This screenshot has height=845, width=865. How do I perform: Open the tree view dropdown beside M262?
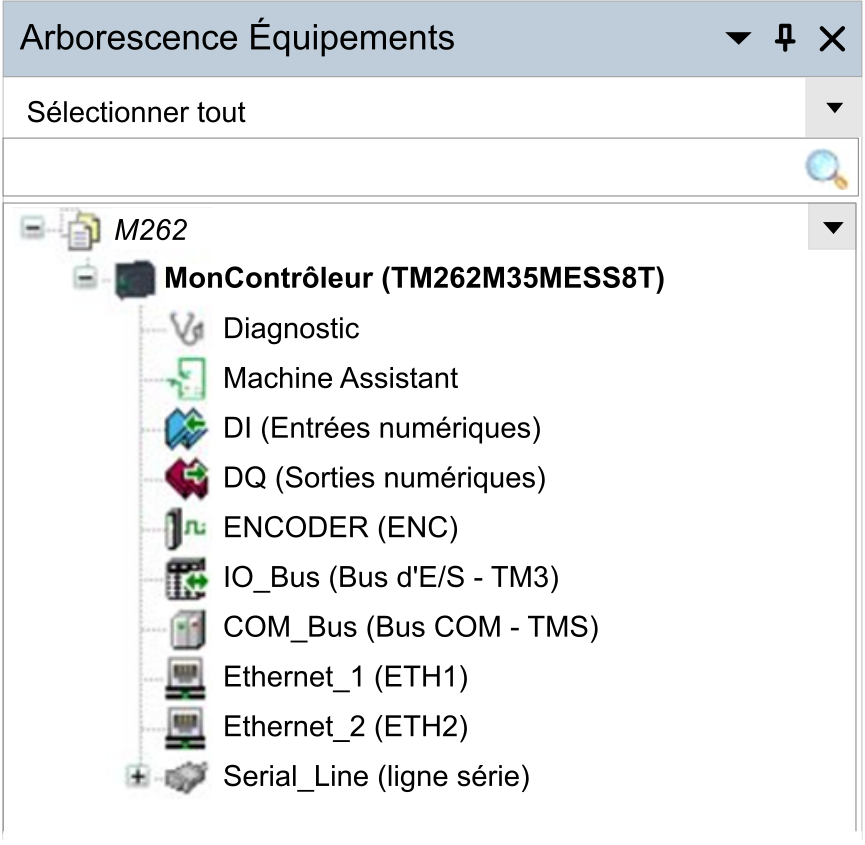click(832, 227)
